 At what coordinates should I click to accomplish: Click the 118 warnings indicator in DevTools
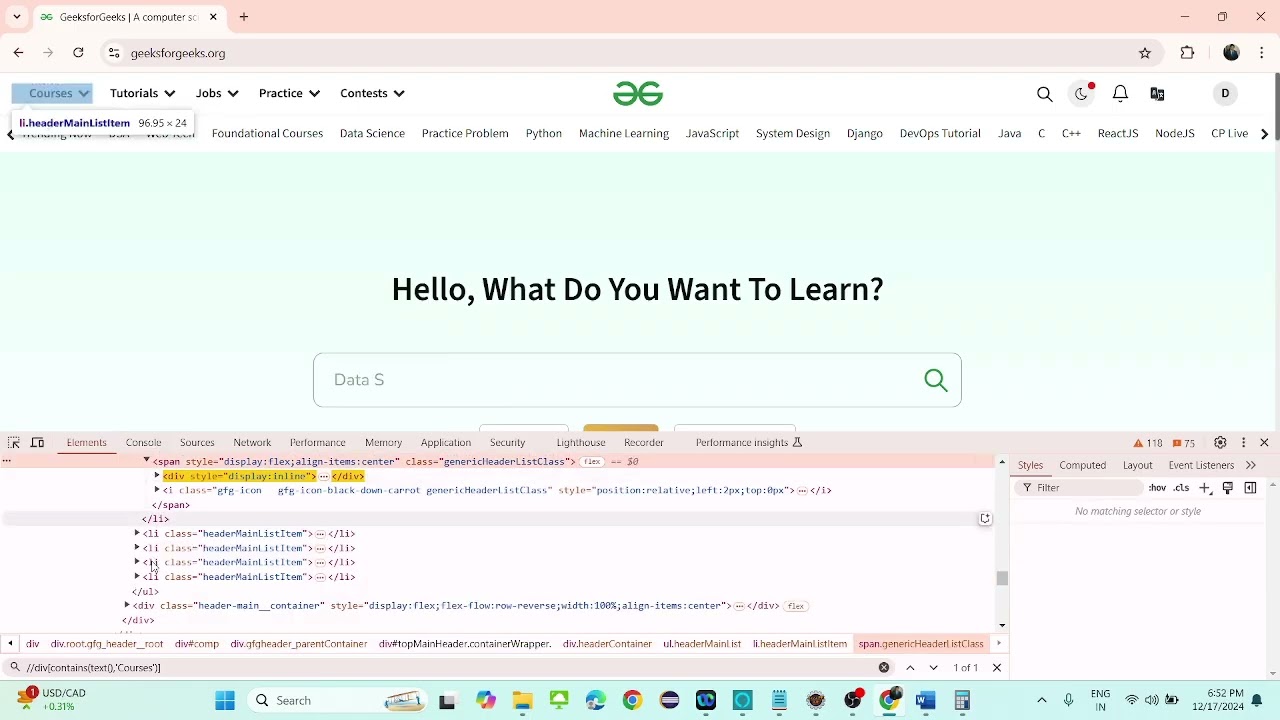(1148, 443)
